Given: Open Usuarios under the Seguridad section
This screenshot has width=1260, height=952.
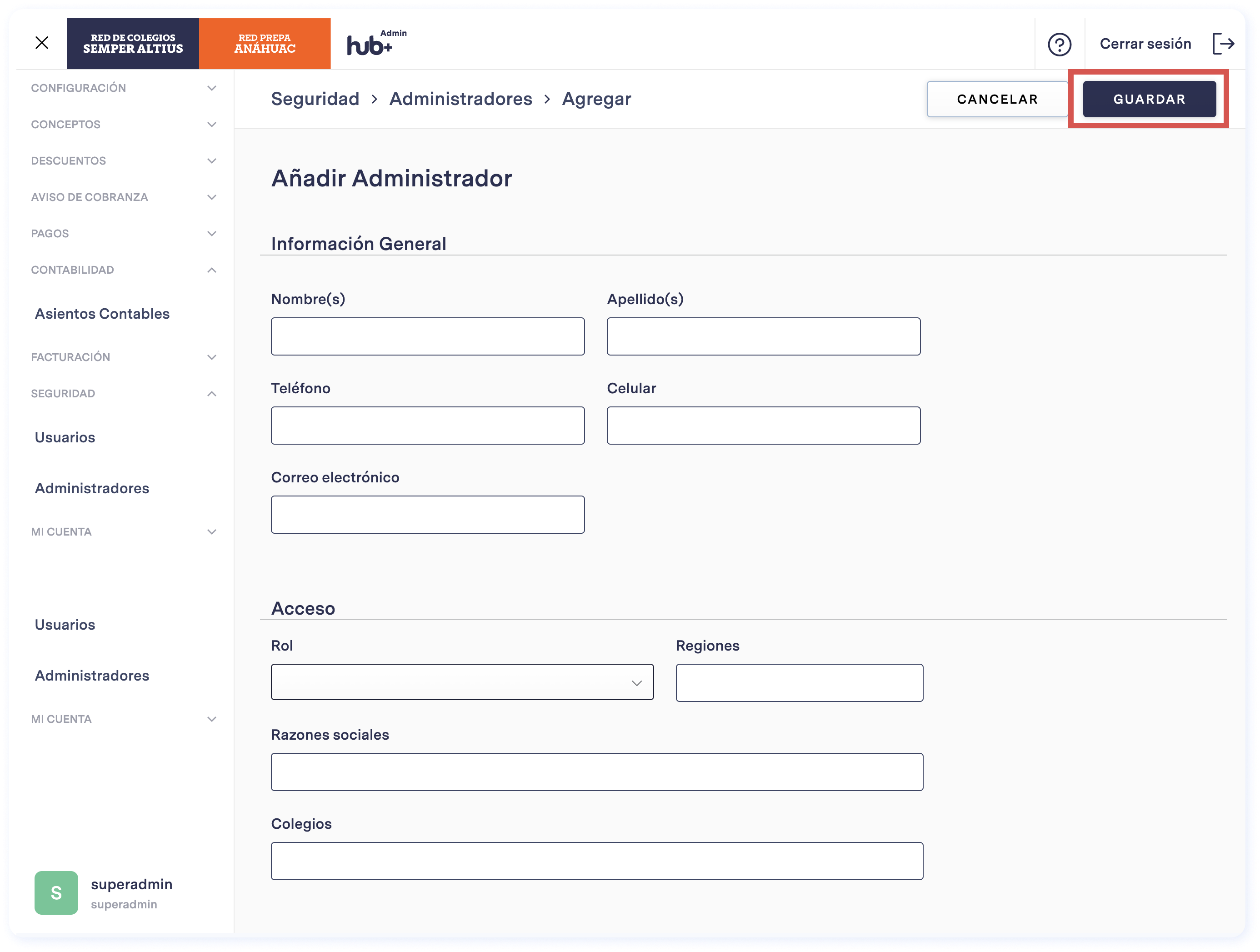Looking at the screenshot, I should point(65,437).
